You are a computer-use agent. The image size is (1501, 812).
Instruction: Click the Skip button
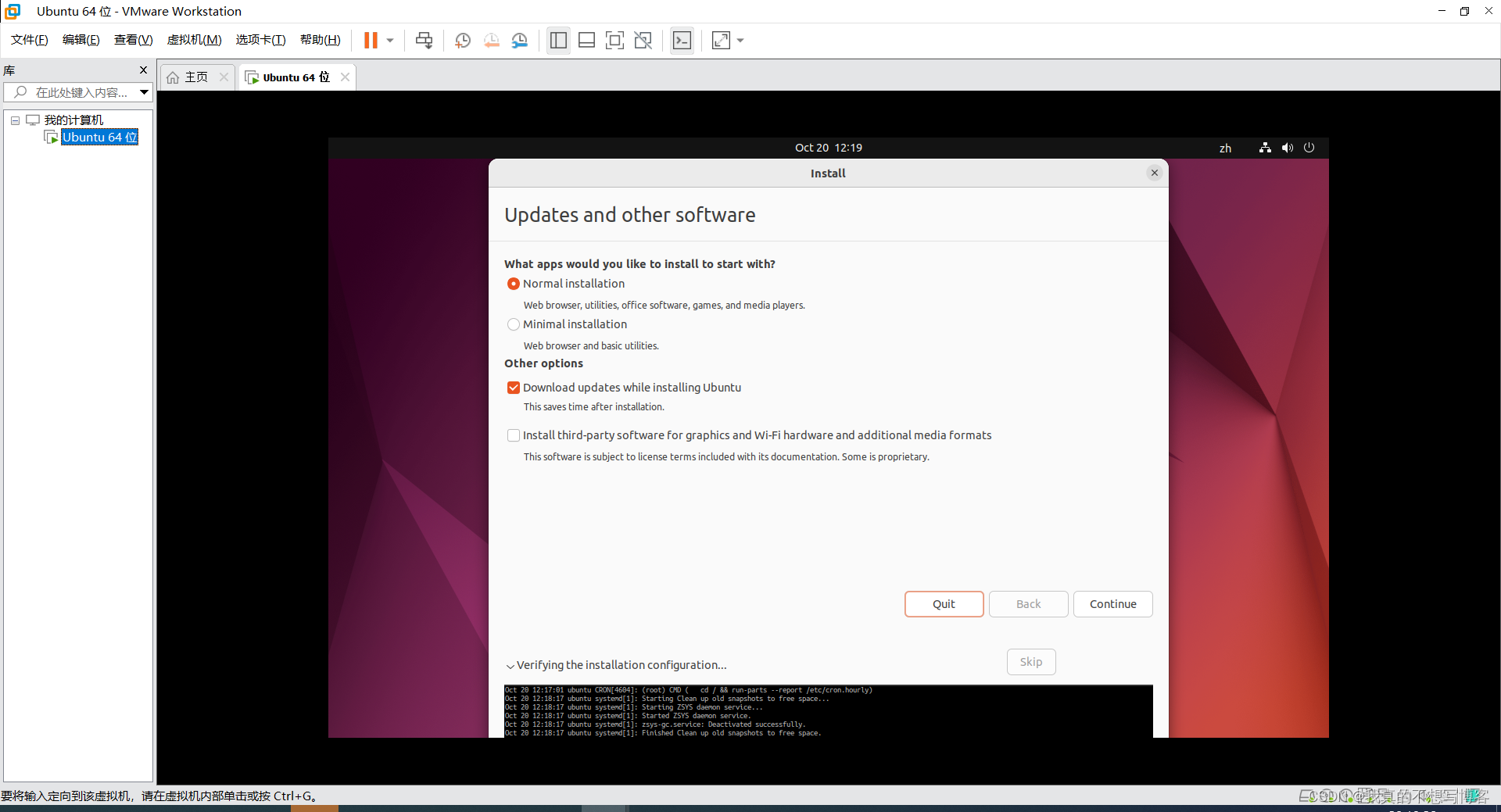(1030, 662)
